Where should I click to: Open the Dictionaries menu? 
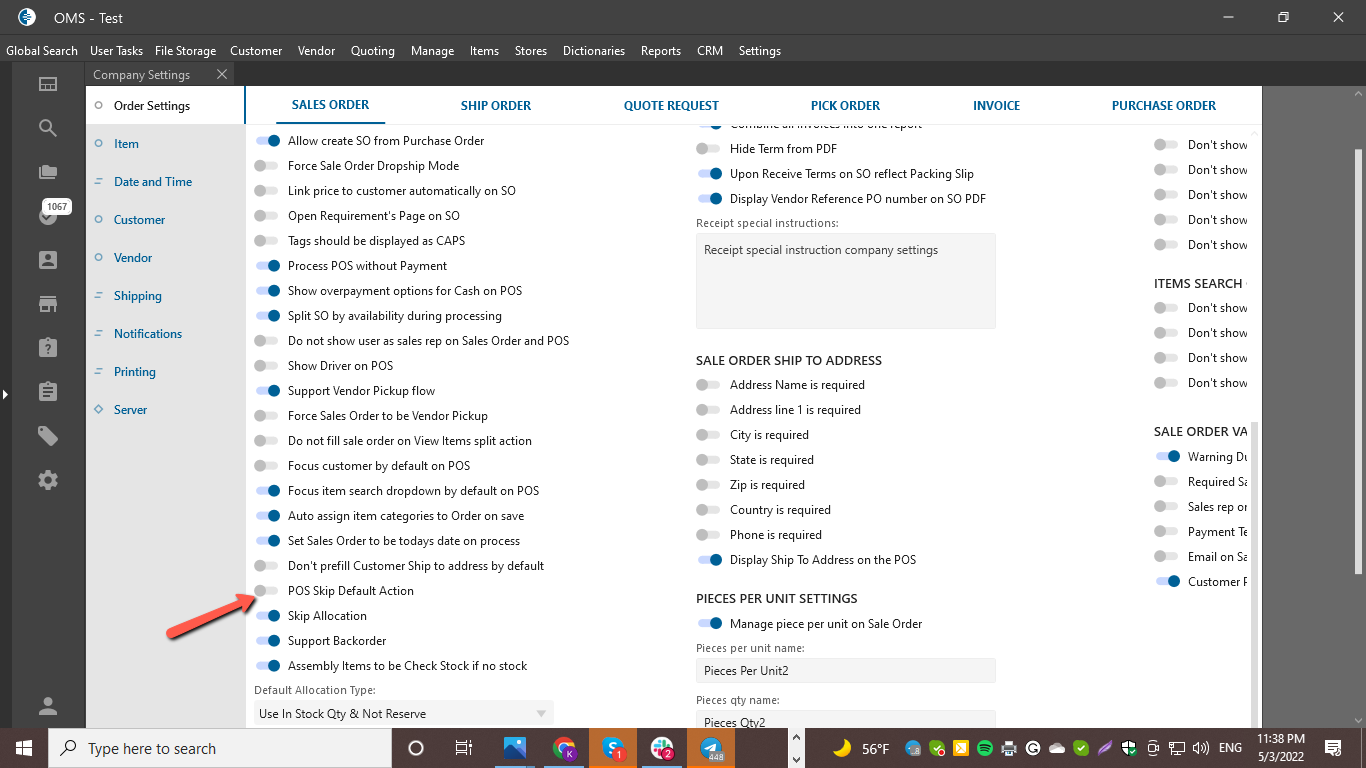pos(593,51)
